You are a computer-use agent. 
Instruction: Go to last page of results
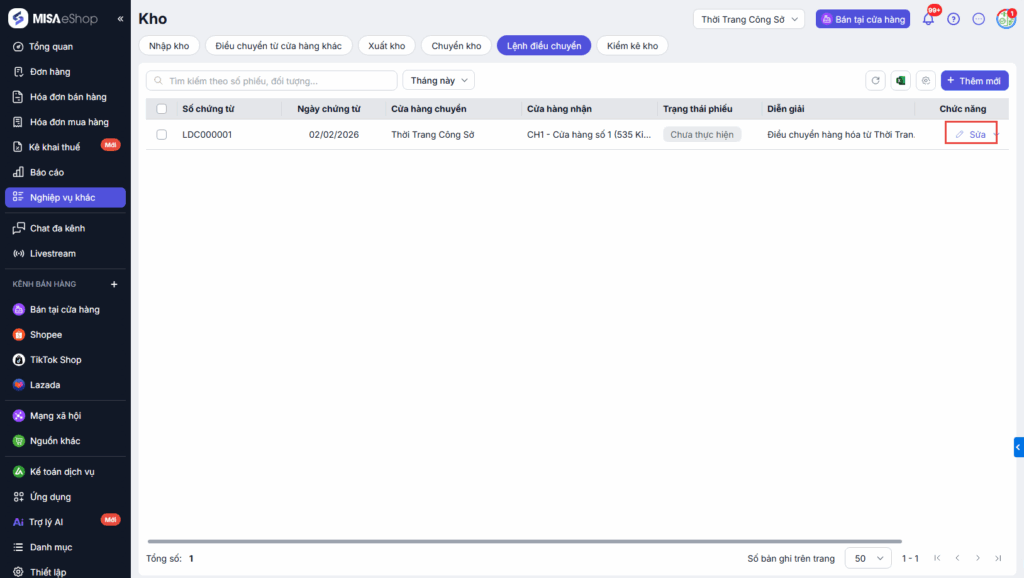point(998,558)
